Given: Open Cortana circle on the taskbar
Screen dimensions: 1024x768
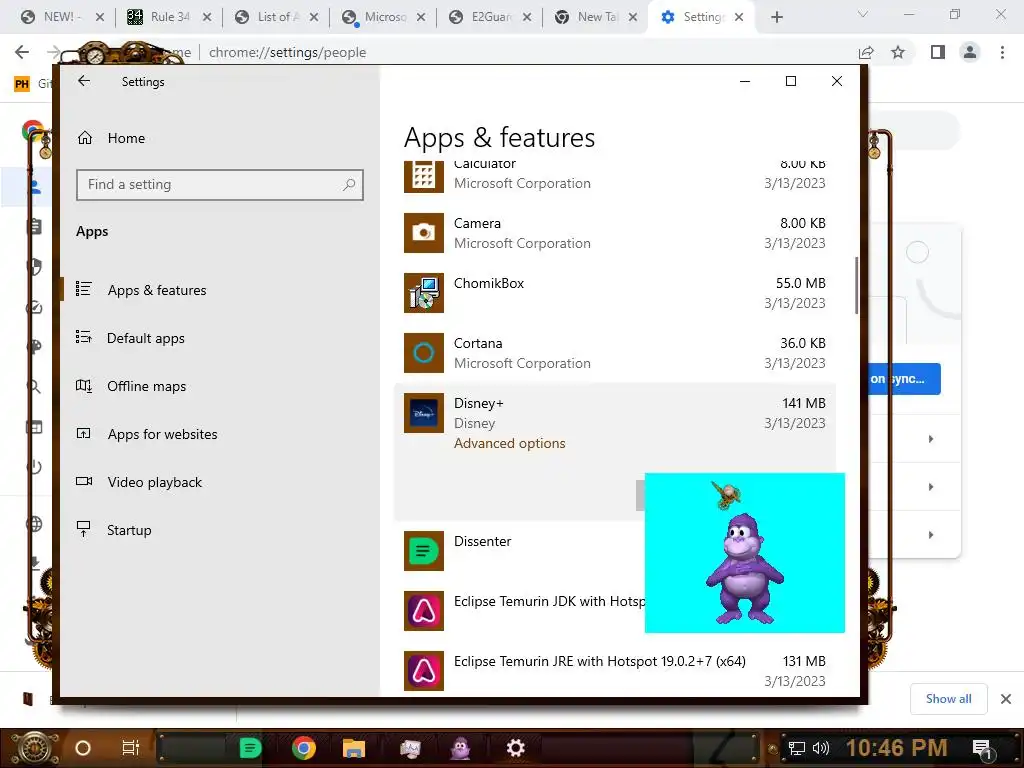Looking at the screenshot, I should (83, 748).
